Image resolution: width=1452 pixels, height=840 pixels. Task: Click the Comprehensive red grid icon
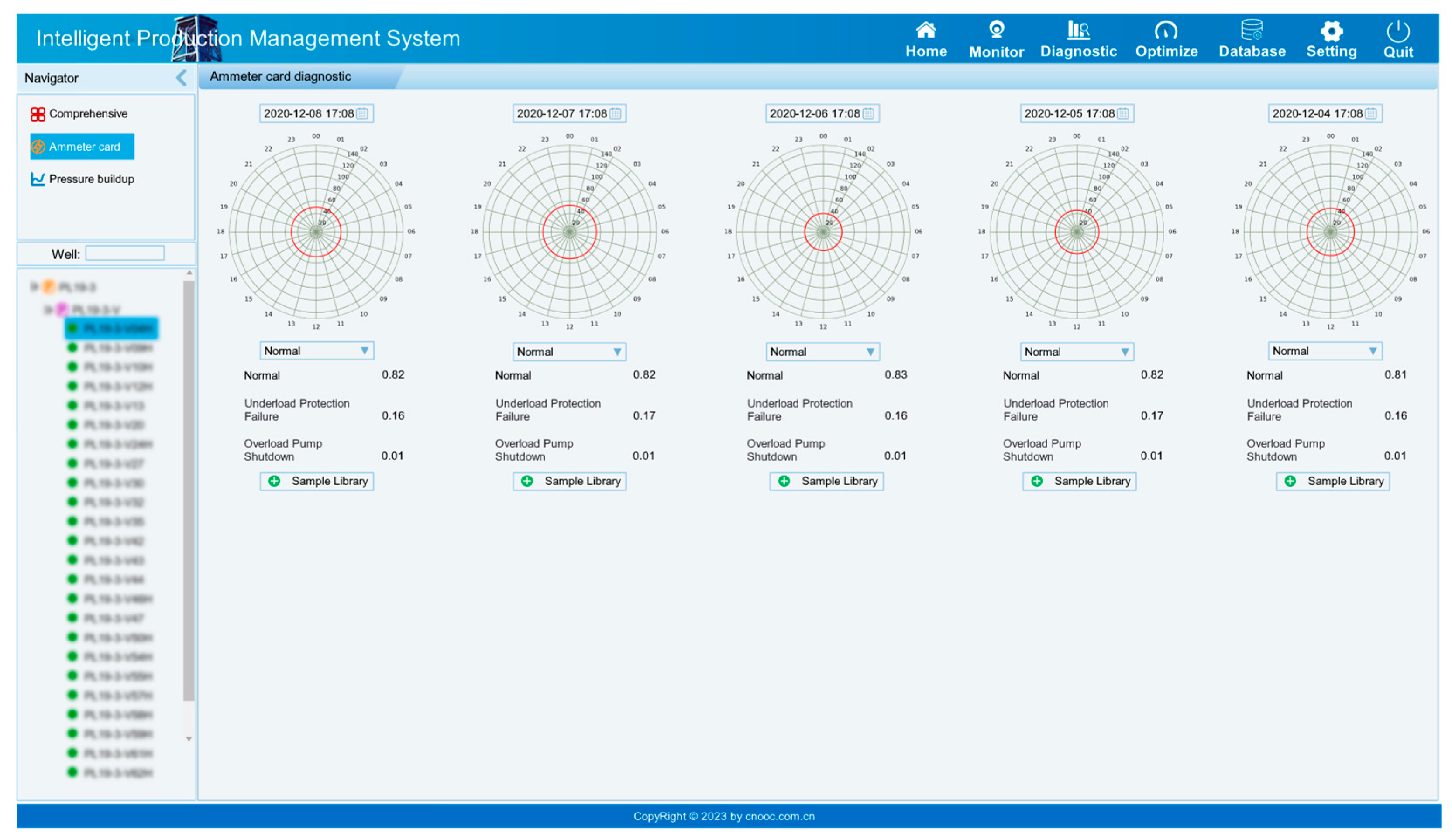tap(38, 114)
